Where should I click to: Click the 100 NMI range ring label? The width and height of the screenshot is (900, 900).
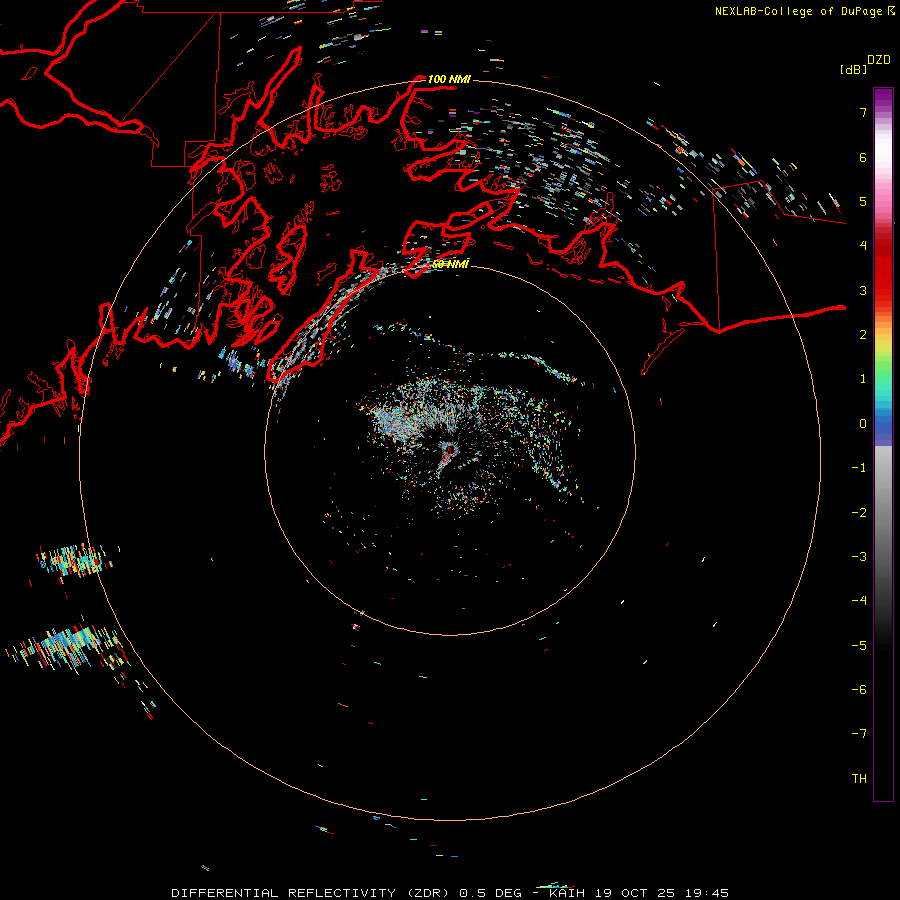coord(449,79)
